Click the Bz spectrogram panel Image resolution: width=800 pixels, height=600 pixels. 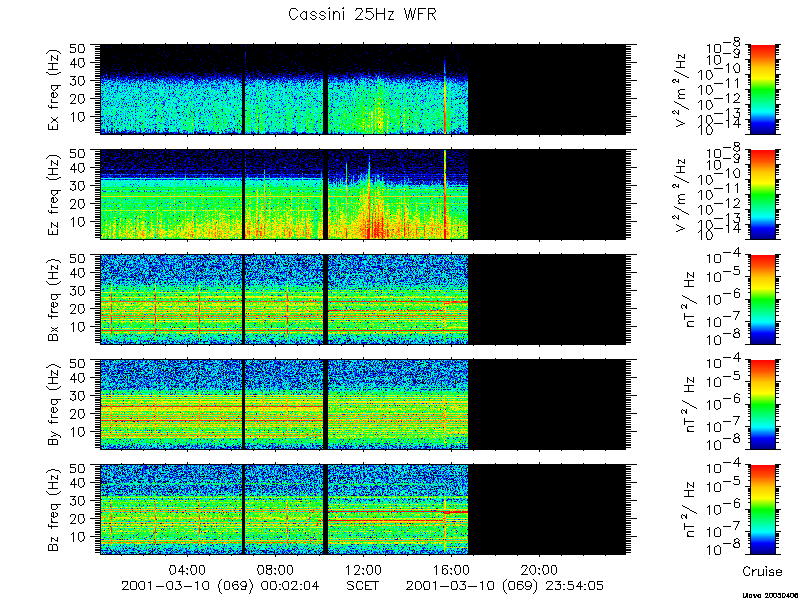[x=362, y=510]
